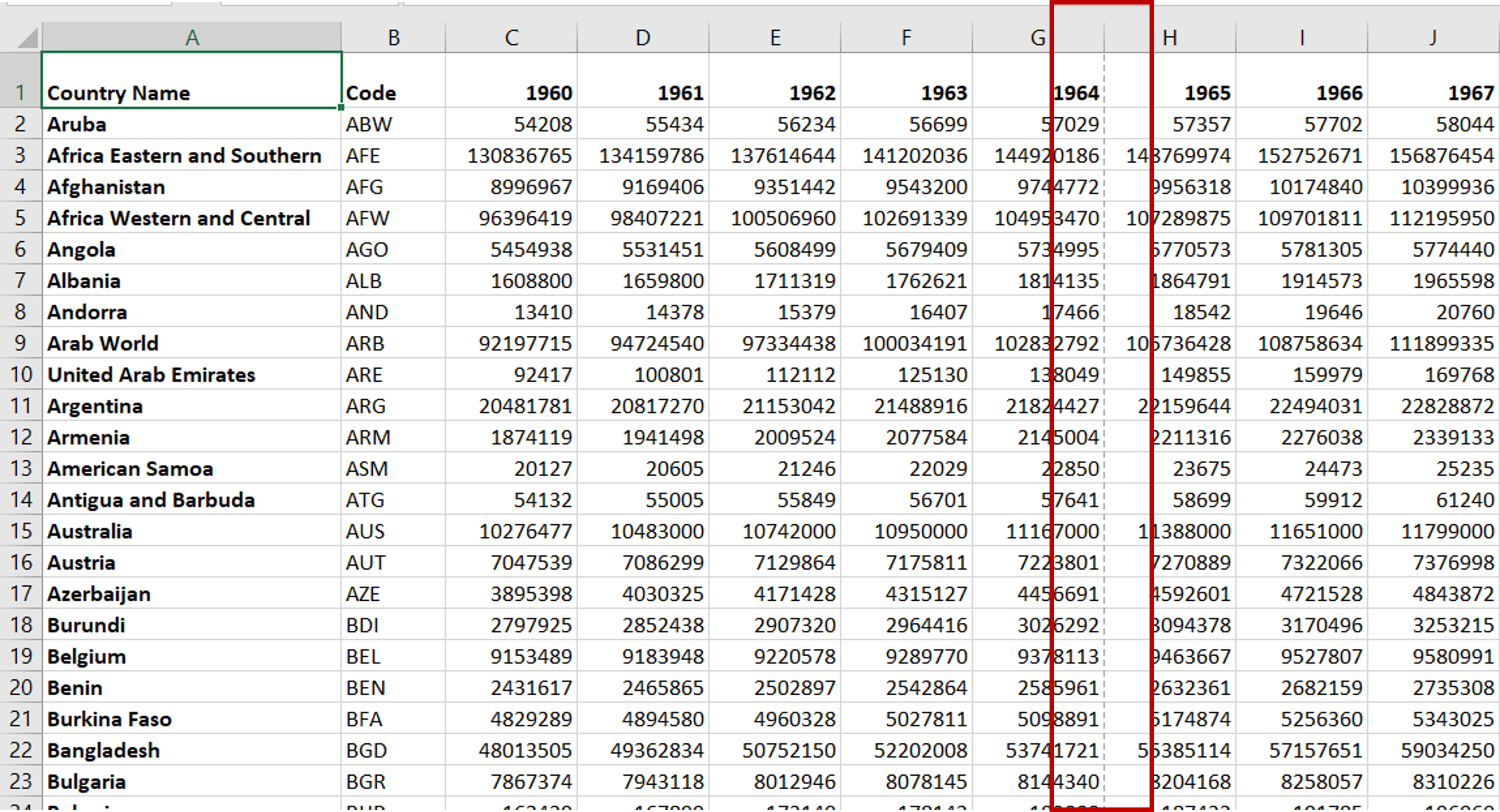Viewport: 1500px width, 812px height.
Task: Select the 'Argentina' cell
Action: tap(191, 406)
